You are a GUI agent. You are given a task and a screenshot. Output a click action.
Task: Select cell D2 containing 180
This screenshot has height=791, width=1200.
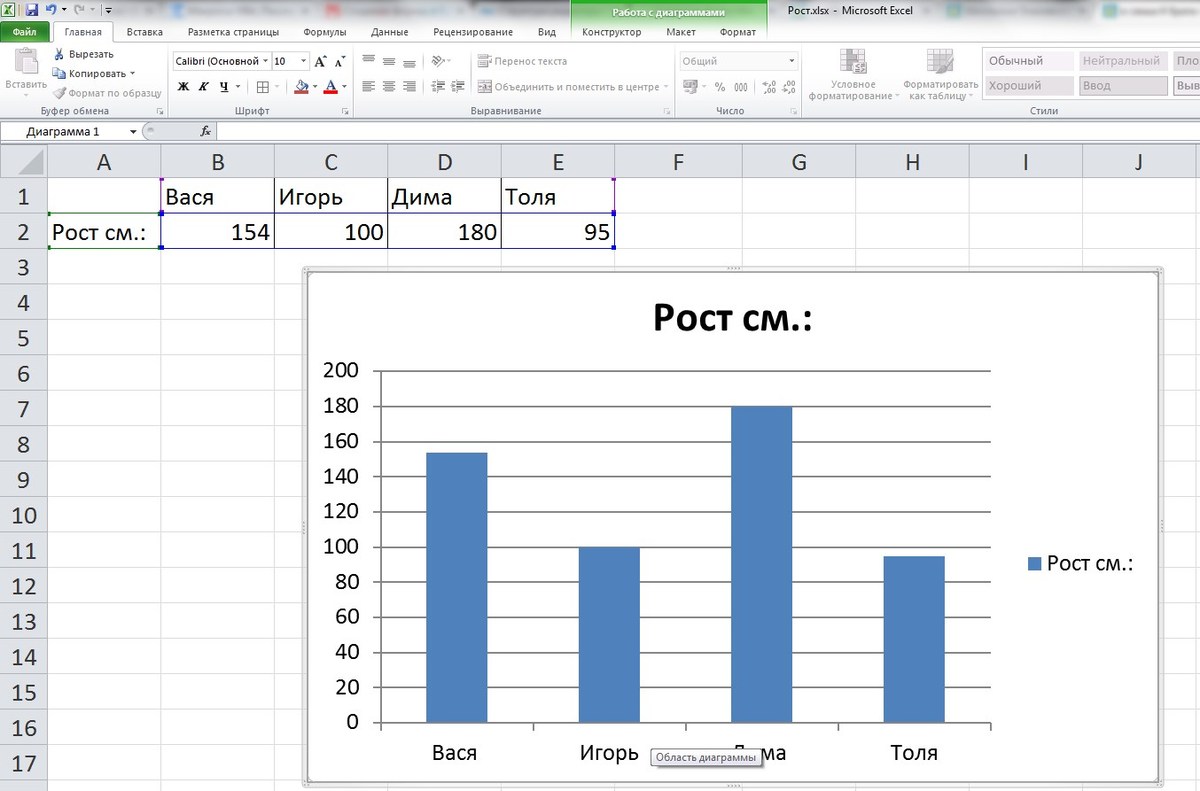[444, 232]
